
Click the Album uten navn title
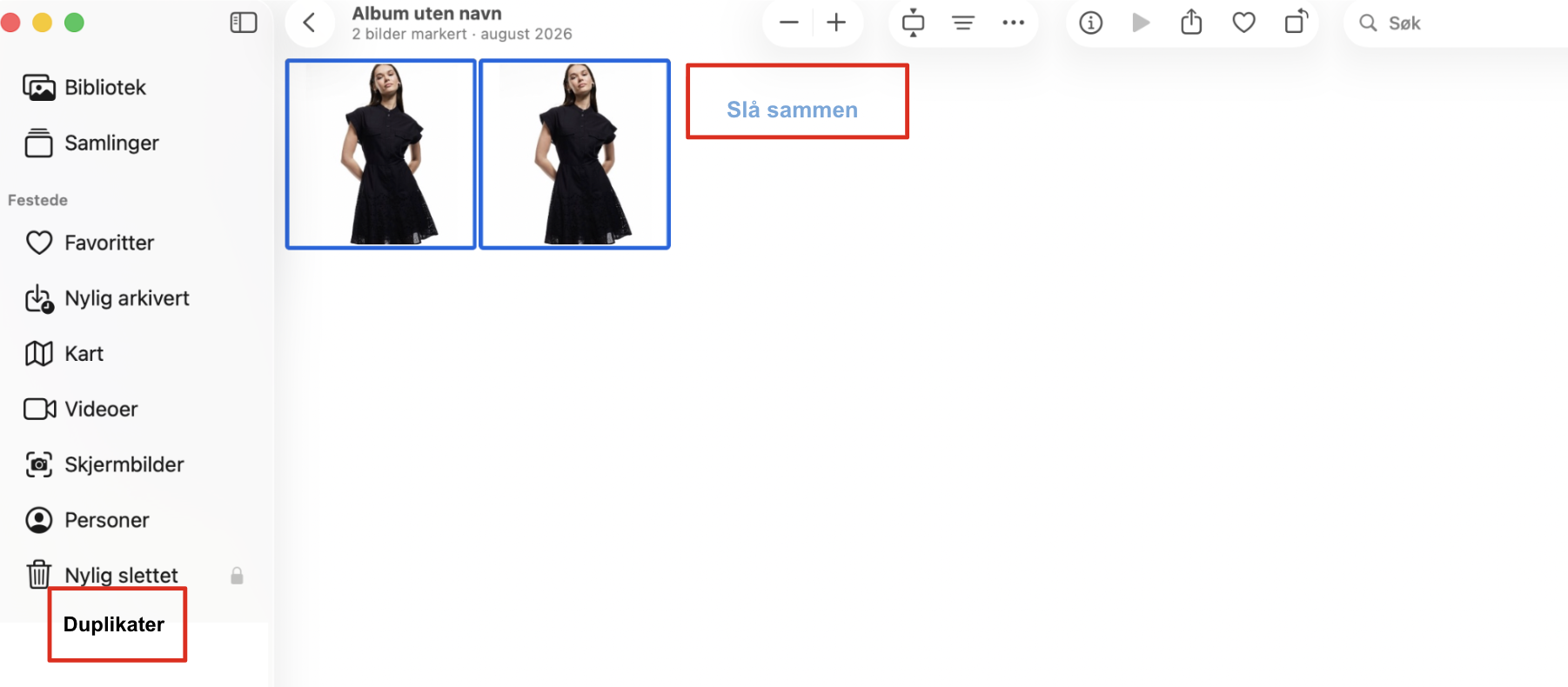point(426,14)
